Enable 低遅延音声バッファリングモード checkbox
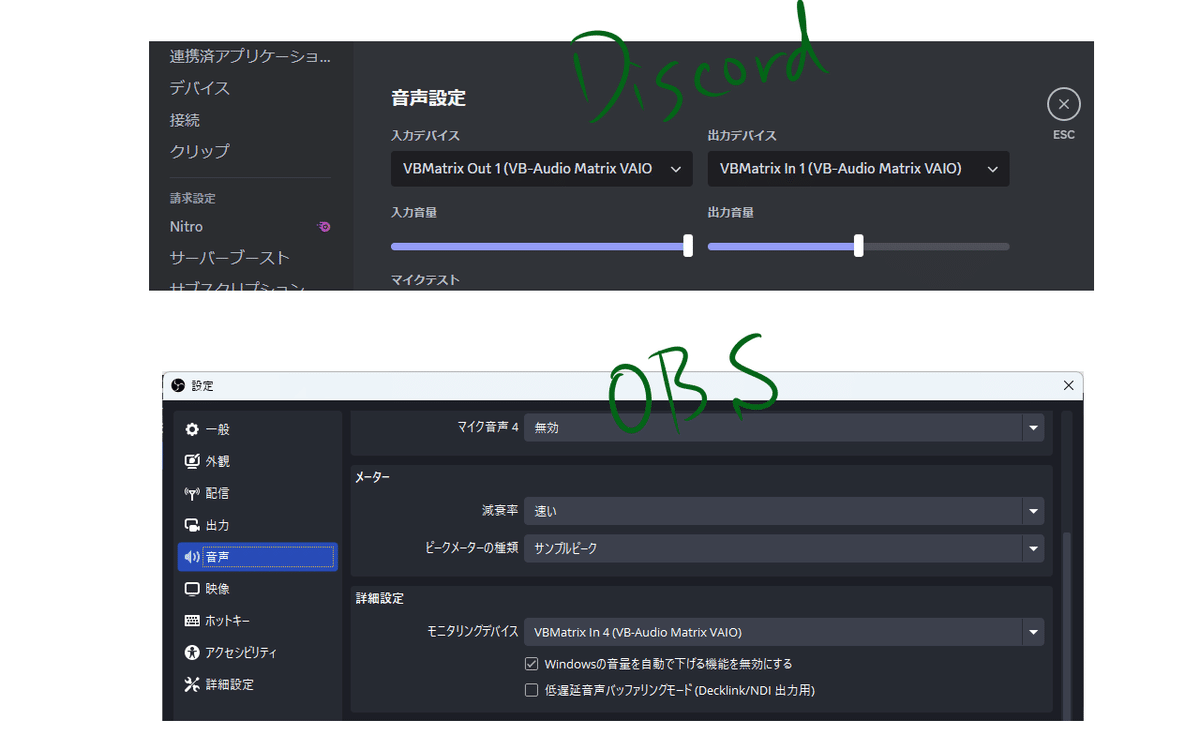 click(531, 689)
